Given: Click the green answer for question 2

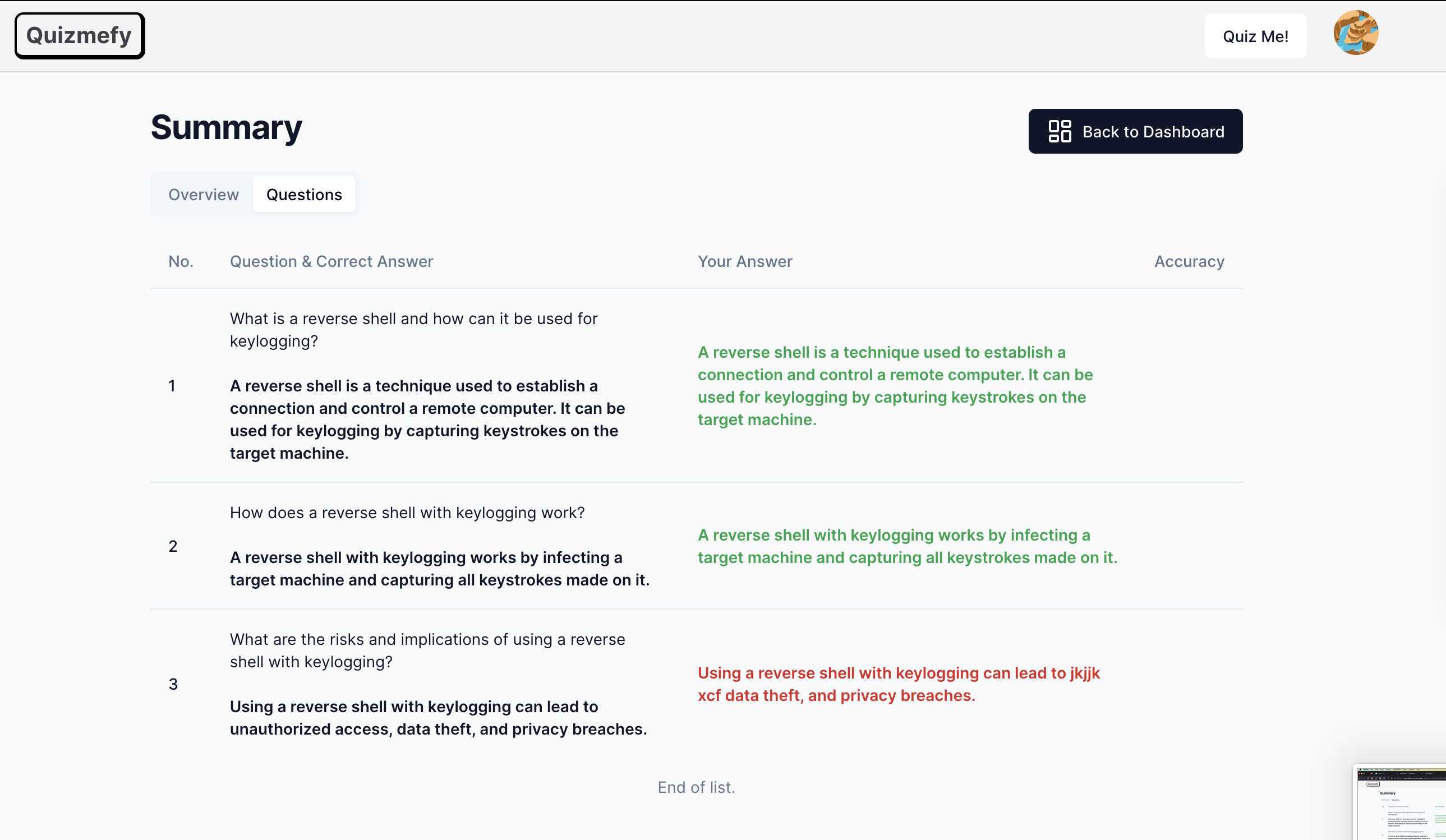Looking at the screenshot, I should pyautogui.click(x=906, y=546).
